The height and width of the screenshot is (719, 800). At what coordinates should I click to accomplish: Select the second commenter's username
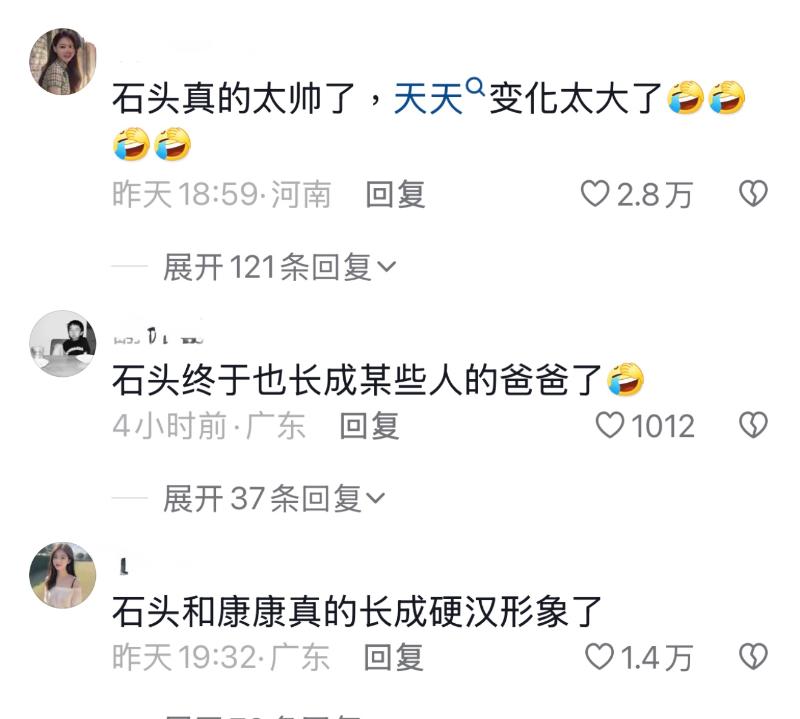point(159,337)
